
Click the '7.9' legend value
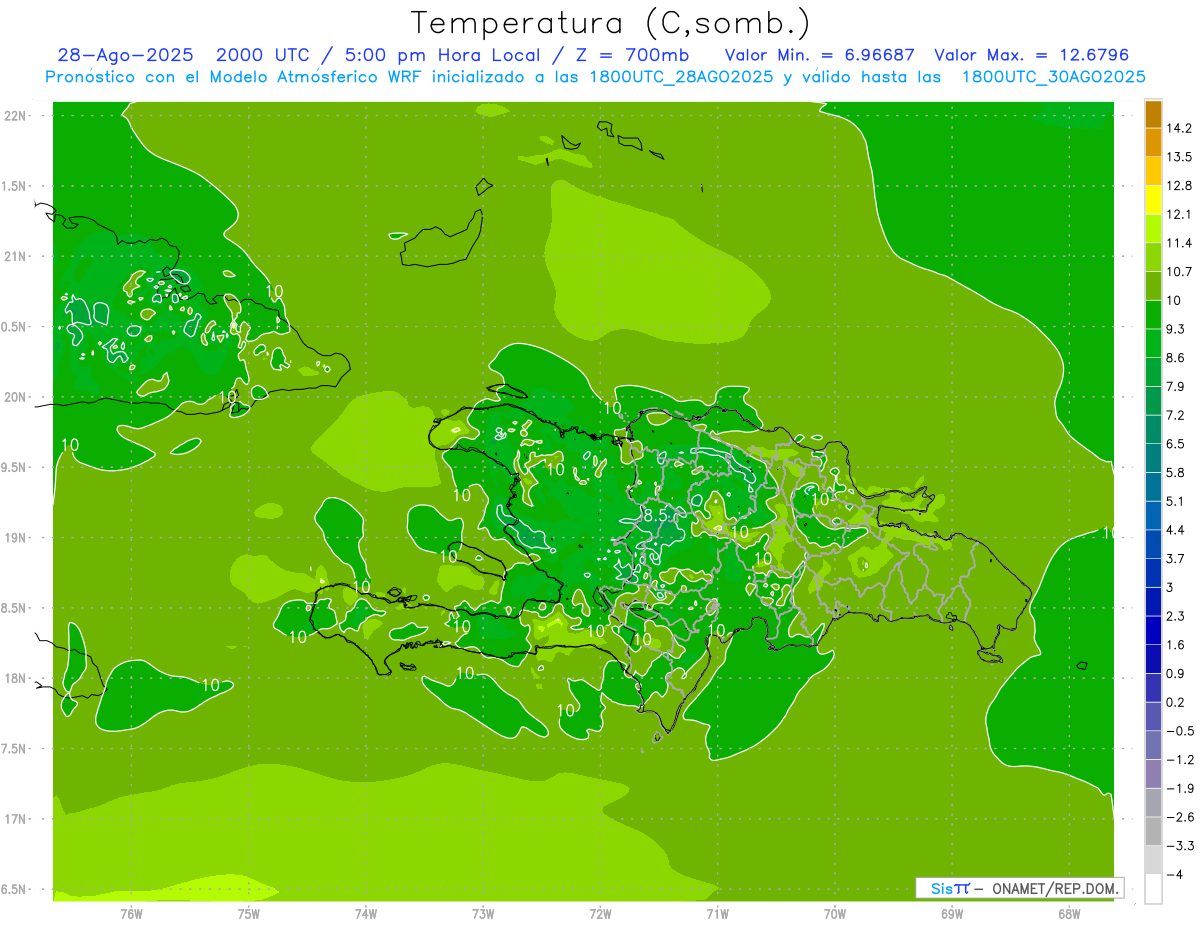click(1176, 387)
